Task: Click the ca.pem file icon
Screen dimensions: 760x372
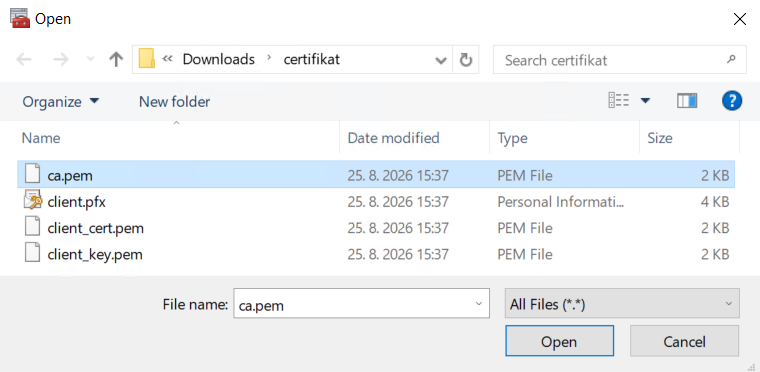Action: pos(32,174)
